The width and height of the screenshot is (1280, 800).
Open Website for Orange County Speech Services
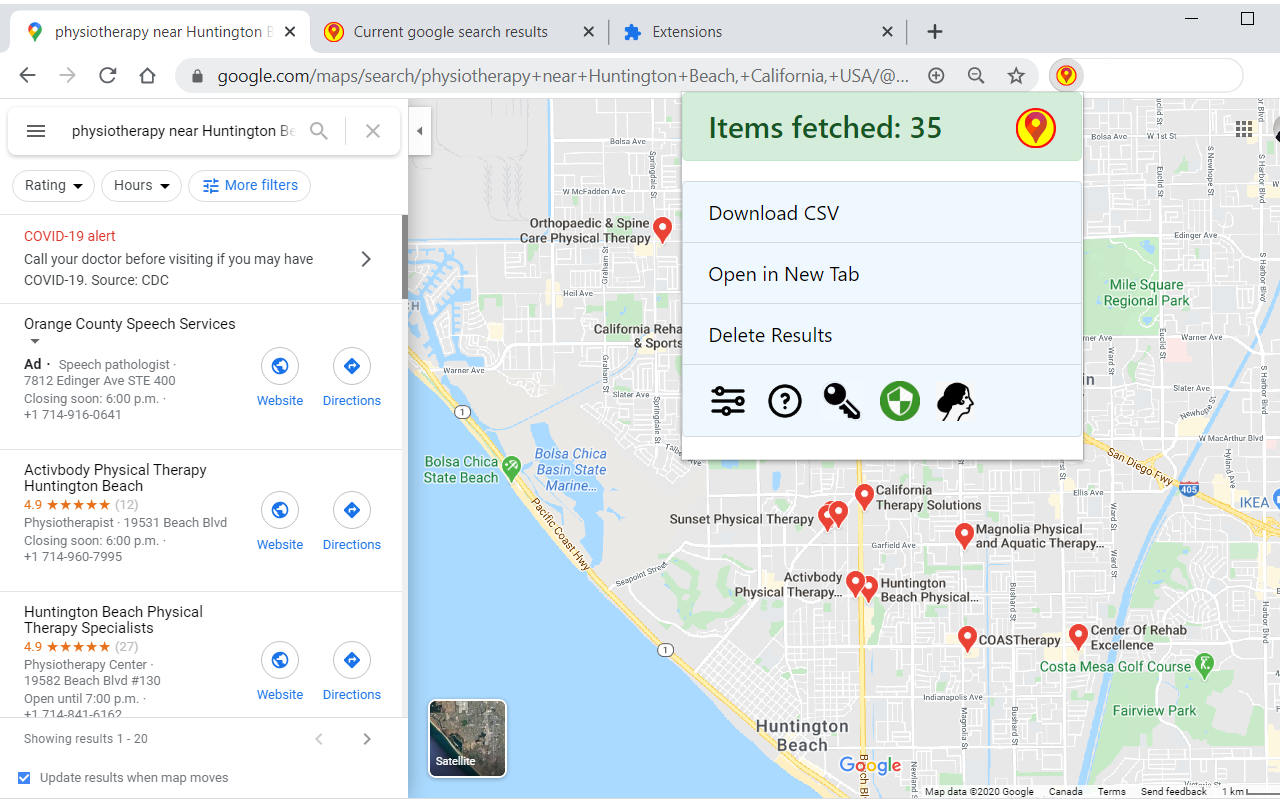(x=280, y=378)
